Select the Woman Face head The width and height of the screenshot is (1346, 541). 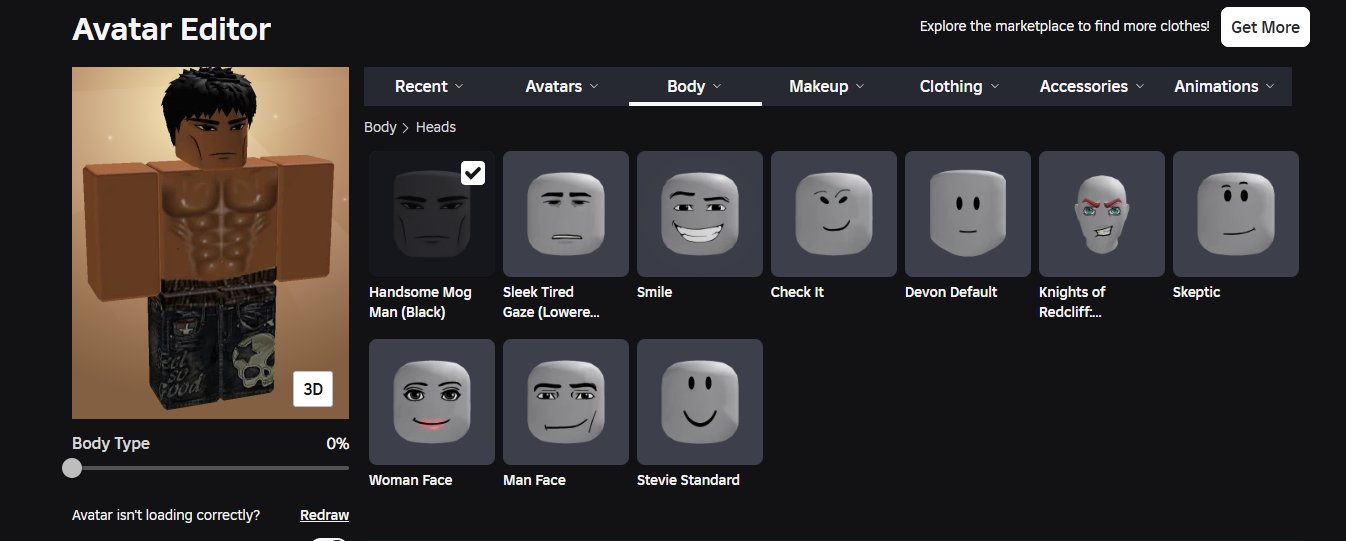(432, 402)
